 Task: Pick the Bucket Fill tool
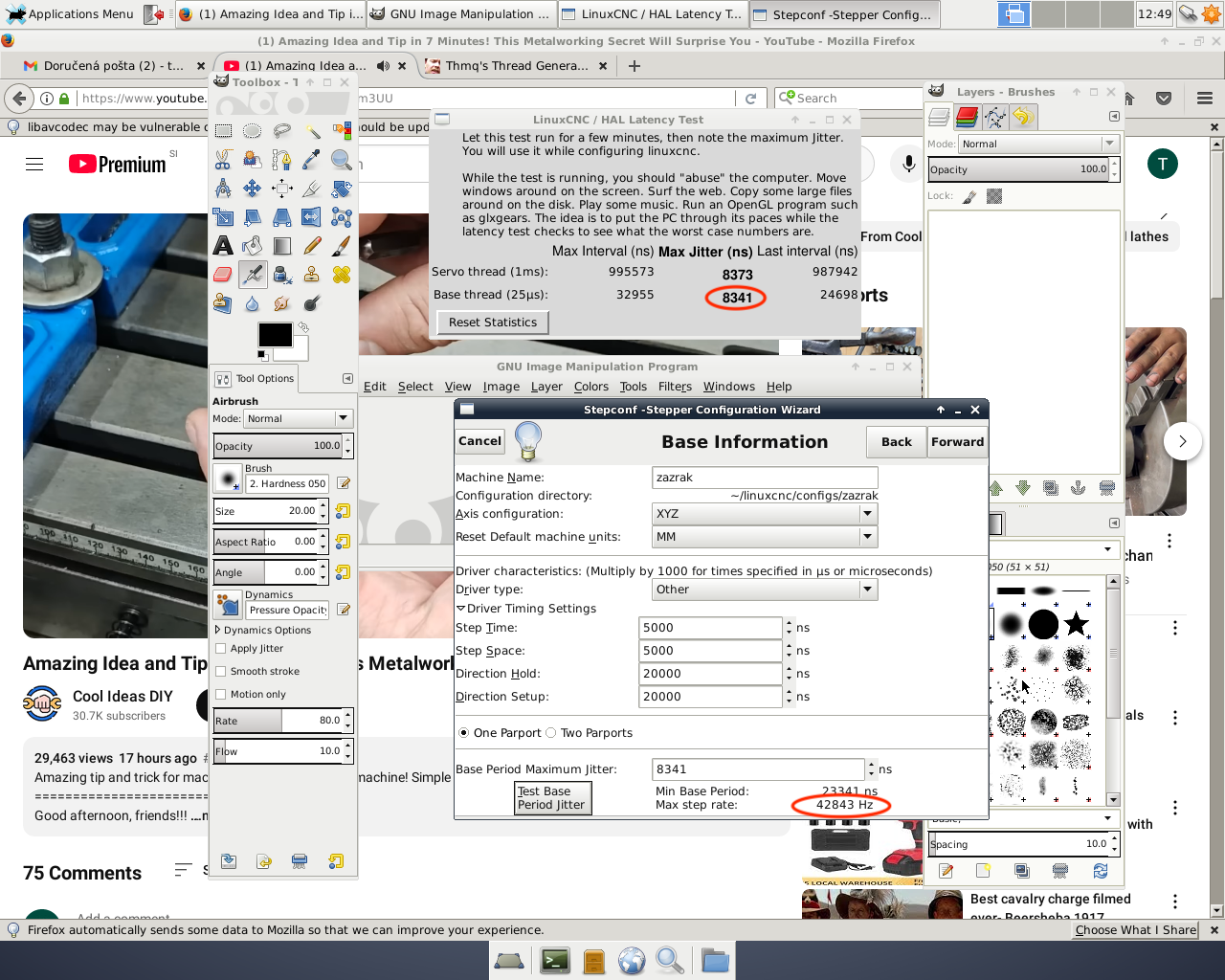(x=253, y=246)
